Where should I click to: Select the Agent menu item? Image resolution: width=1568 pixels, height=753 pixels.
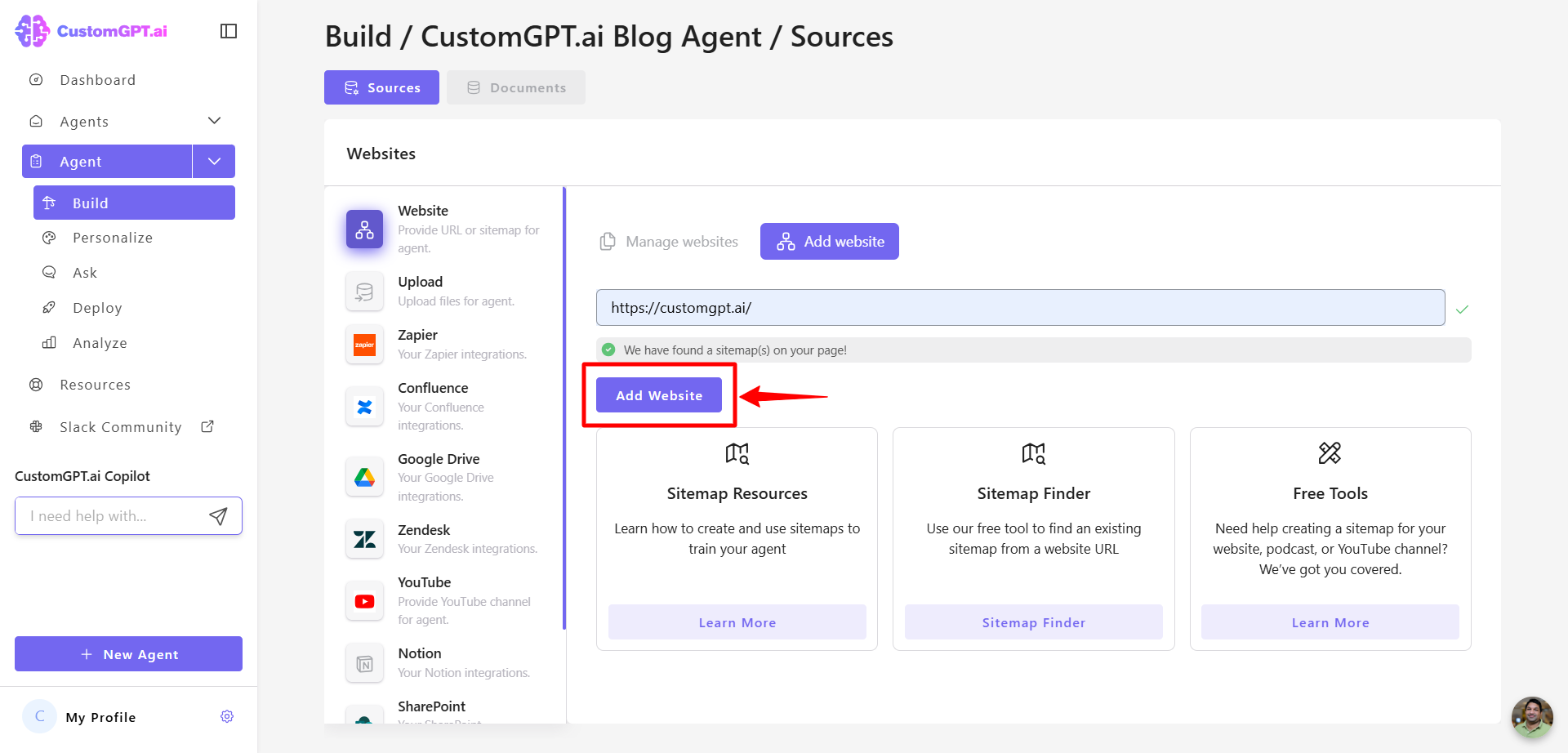(x=107, y=162)
